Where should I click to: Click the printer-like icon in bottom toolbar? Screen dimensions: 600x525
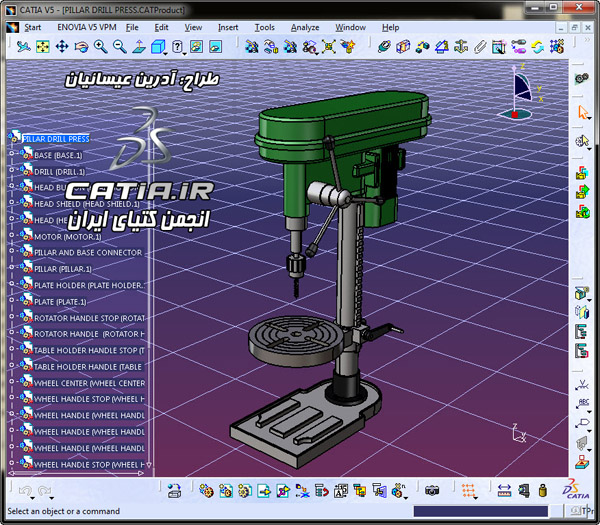point(174,491)
